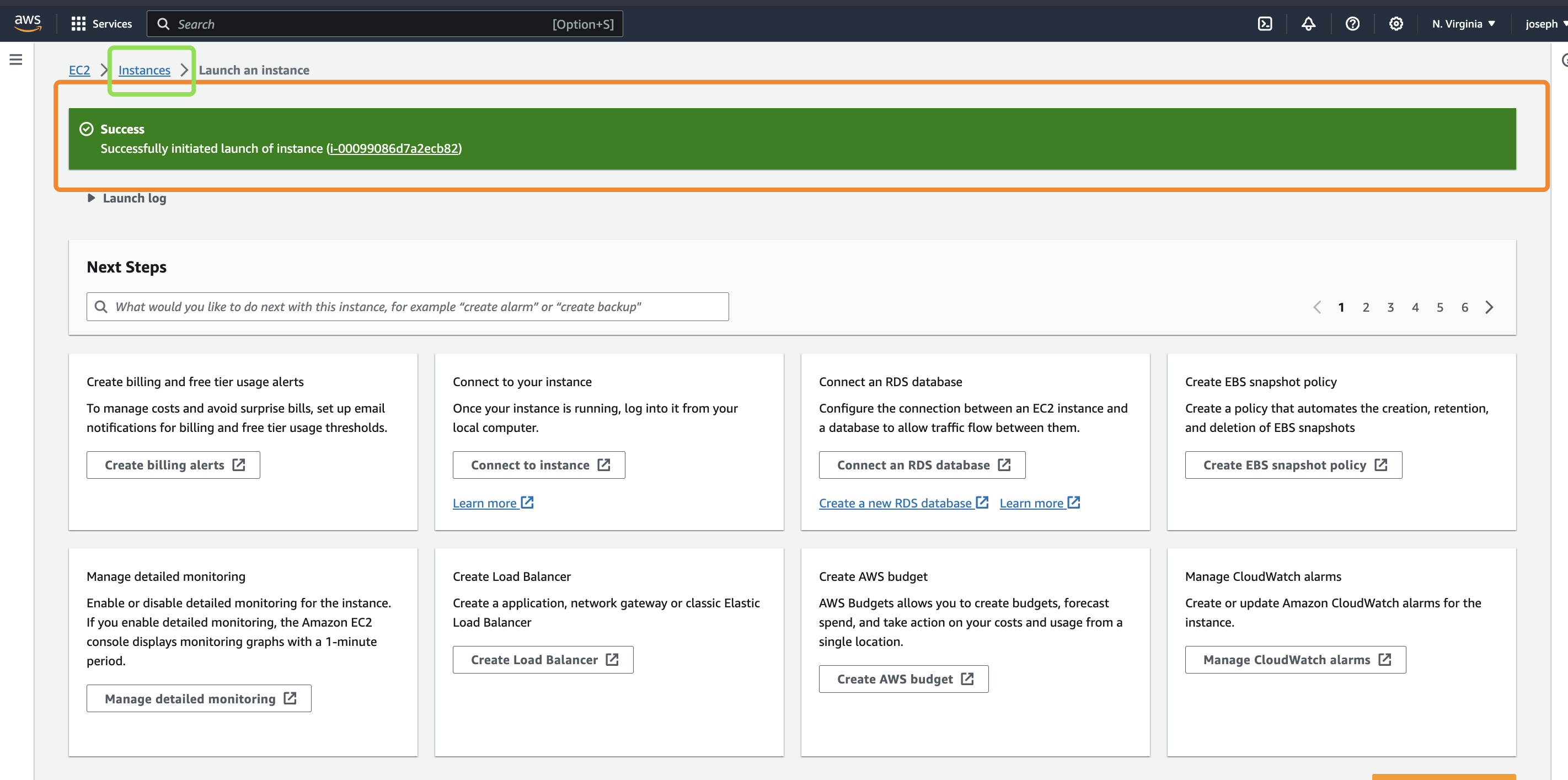Viewport: 1568px width, 780px height.
Task: Click Create billing alerts button
Action: coord(173,464)
